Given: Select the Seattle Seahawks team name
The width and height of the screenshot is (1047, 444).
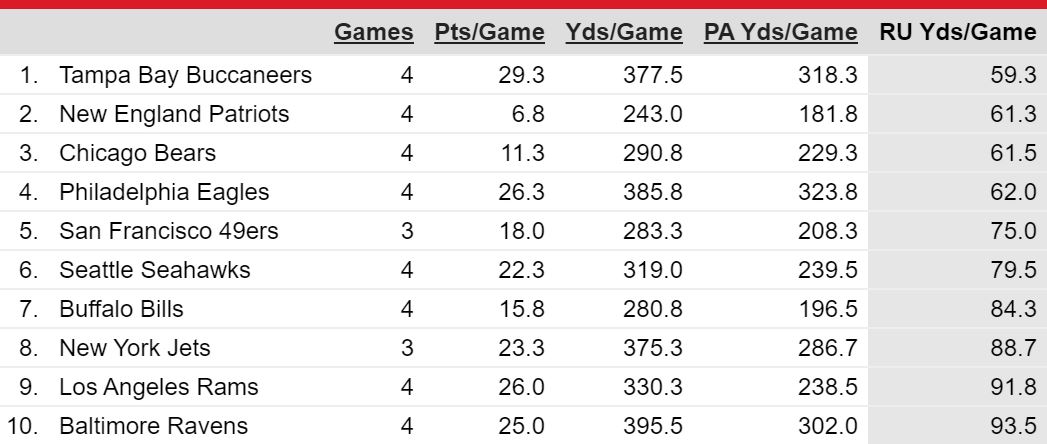Looking at the screenshot, I should tap(155, 270).
